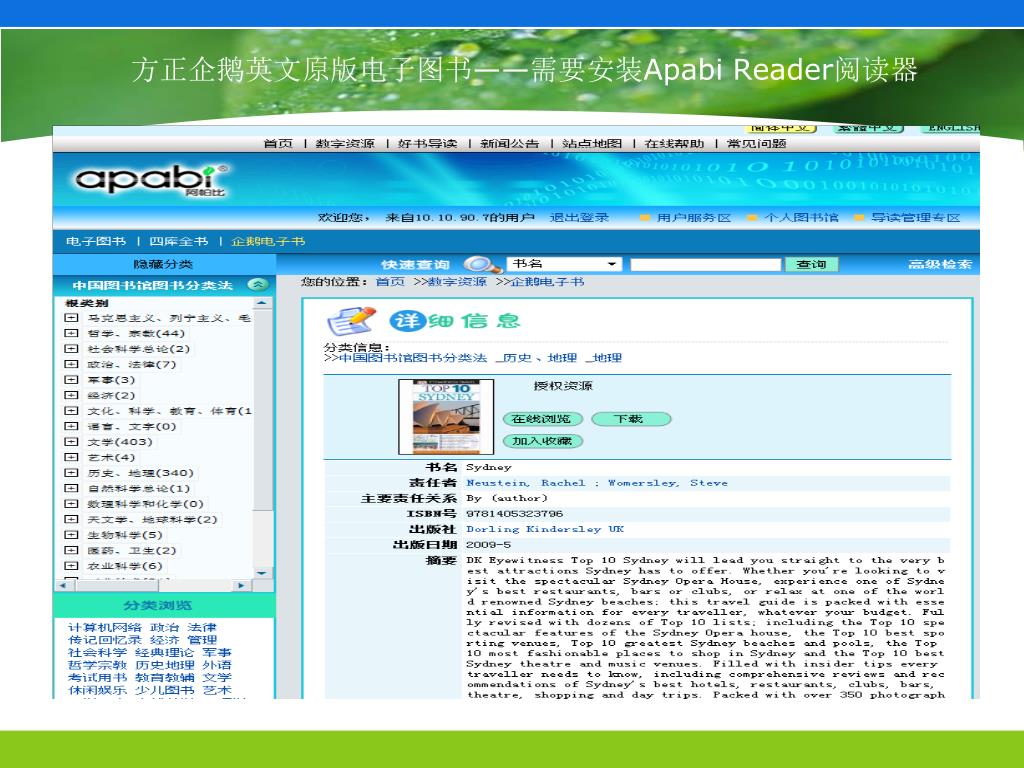Collapse the 中国图书馆图书分类法 panel via its round arrow

(x=259, y=285)
